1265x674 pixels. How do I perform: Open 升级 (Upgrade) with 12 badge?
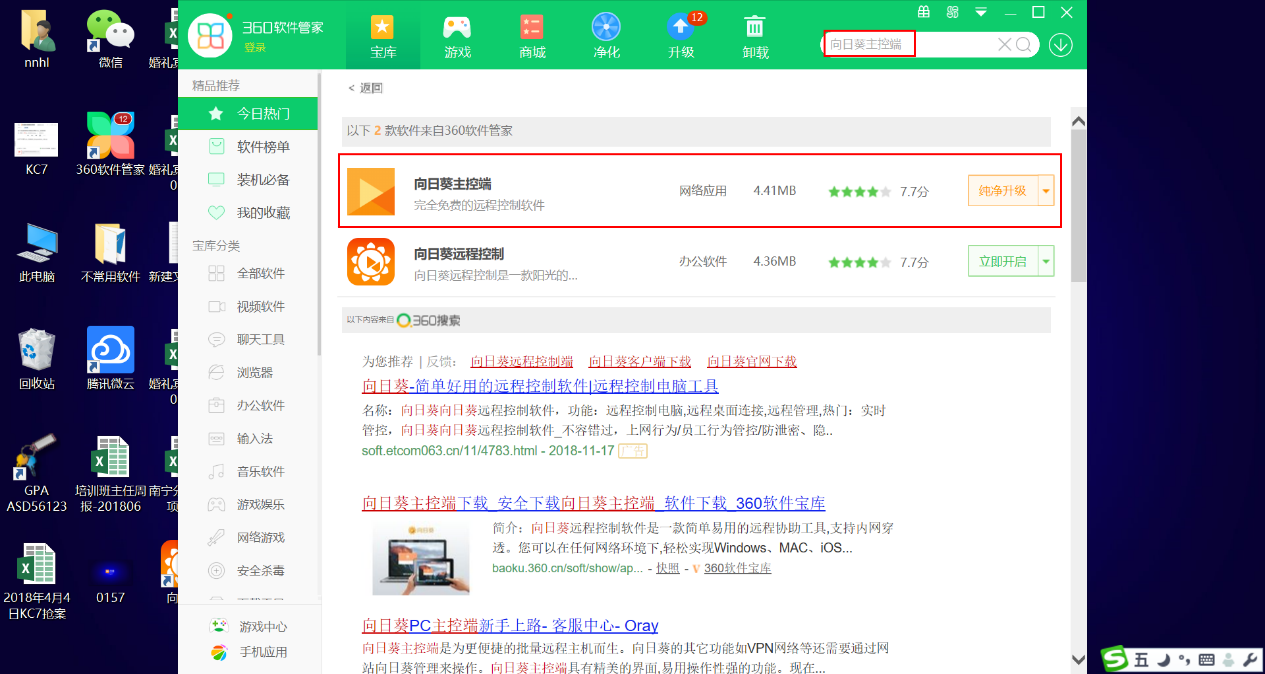[681, 36]
